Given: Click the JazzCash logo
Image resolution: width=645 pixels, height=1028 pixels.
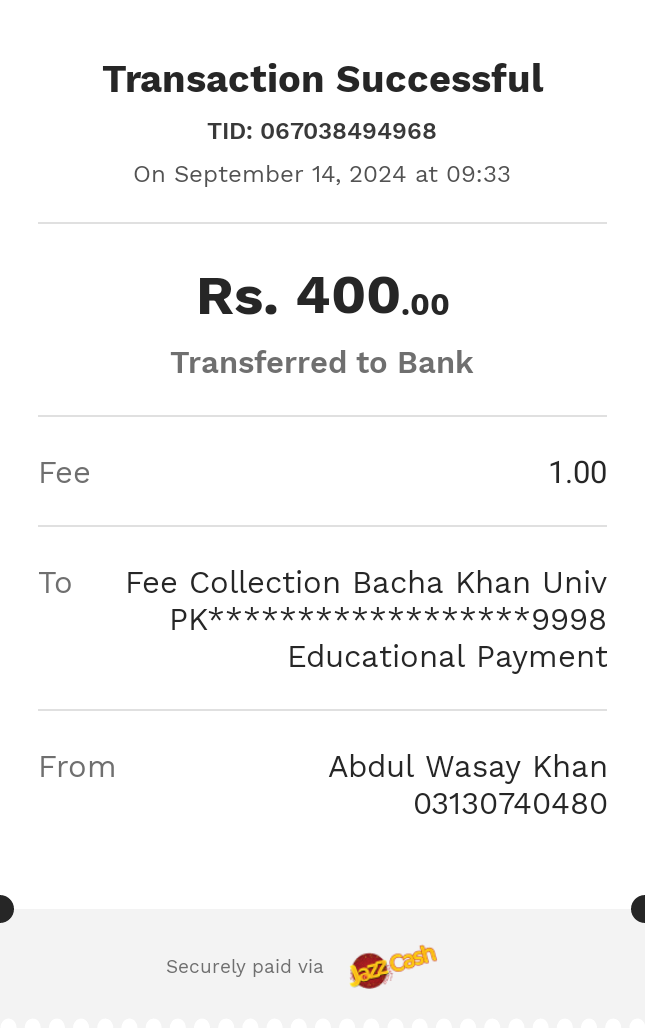Looking at the screenshot, I should [393, 966].
